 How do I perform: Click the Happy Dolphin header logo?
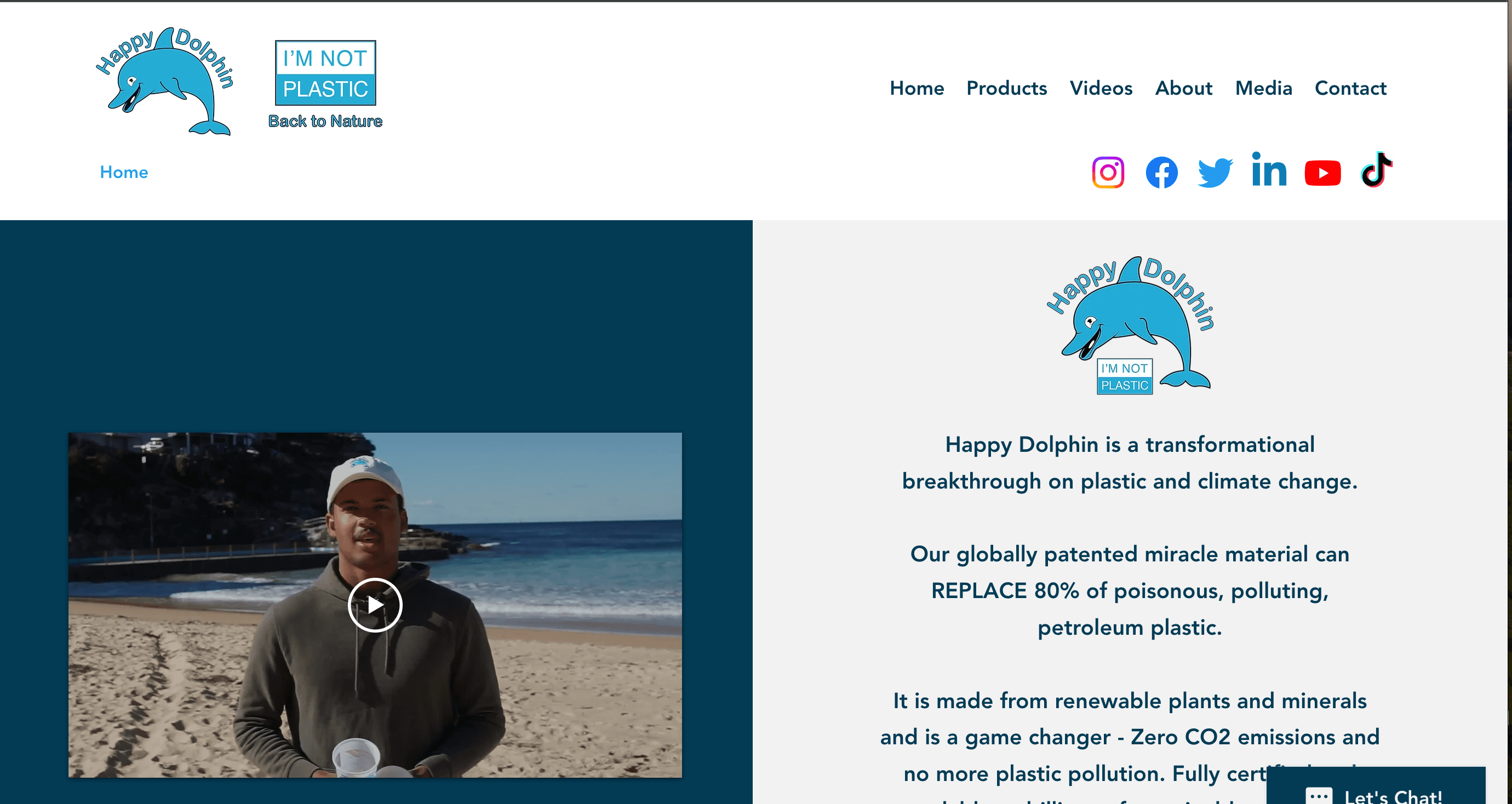coord(165,81)
